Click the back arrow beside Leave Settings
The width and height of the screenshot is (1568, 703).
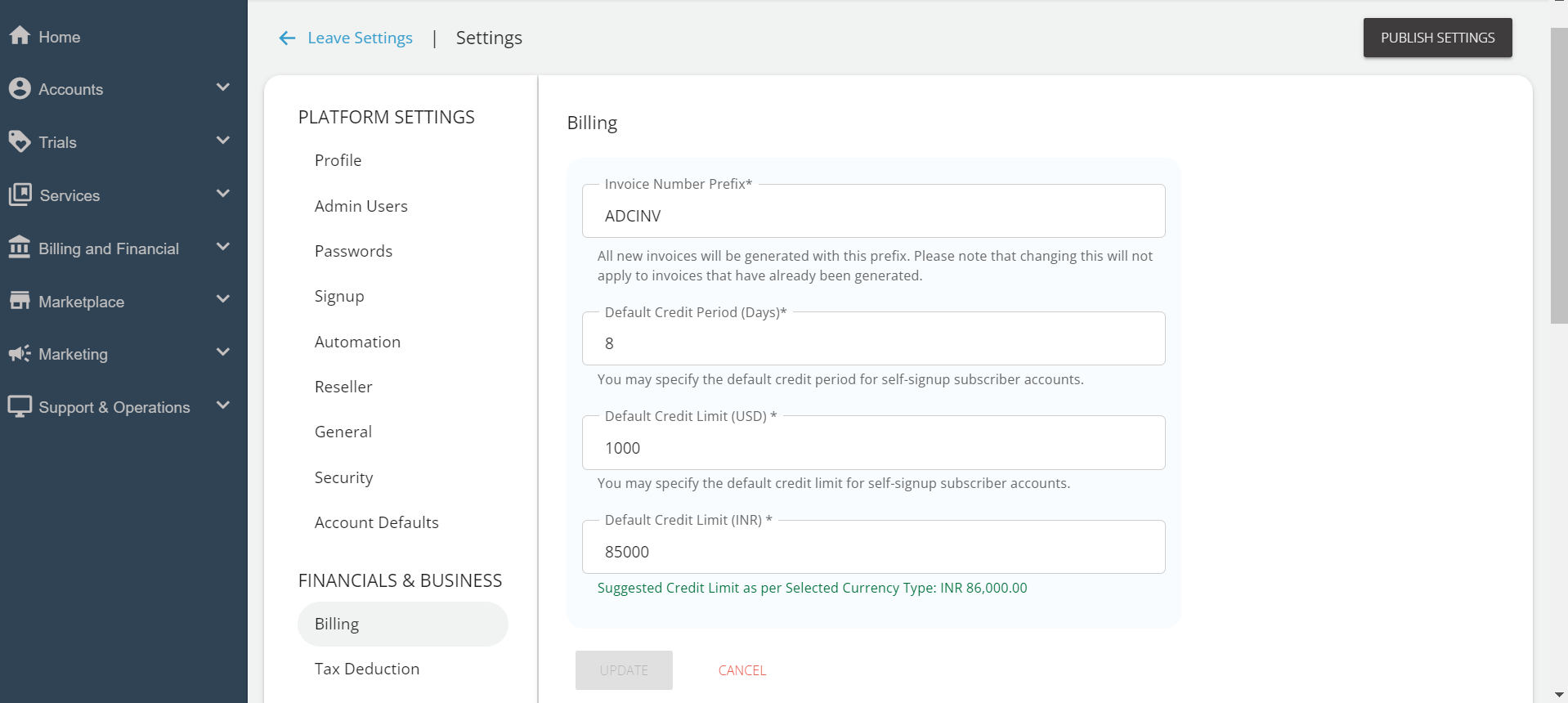[287, 38]
